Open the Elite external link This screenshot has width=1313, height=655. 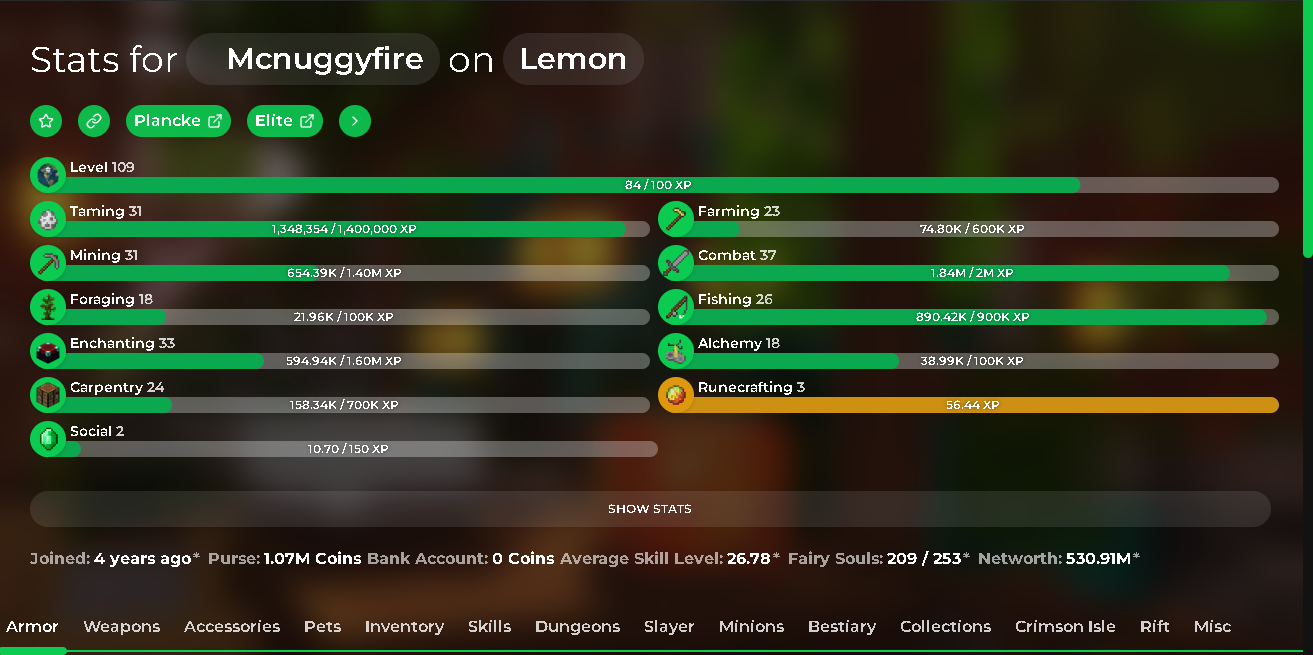pos(285,121)
